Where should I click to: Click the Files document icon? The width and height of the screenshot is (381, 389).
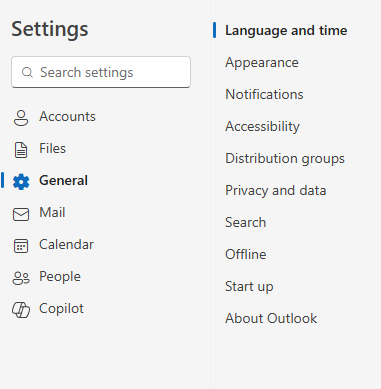[21, 149]
